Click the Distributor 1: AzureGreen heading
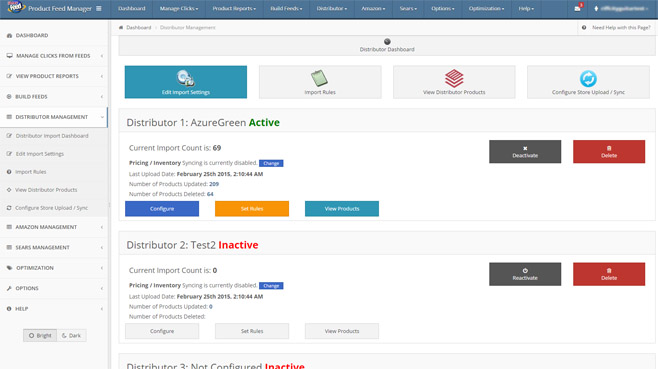Screen dimensions: 658x369 click(203, 123)
